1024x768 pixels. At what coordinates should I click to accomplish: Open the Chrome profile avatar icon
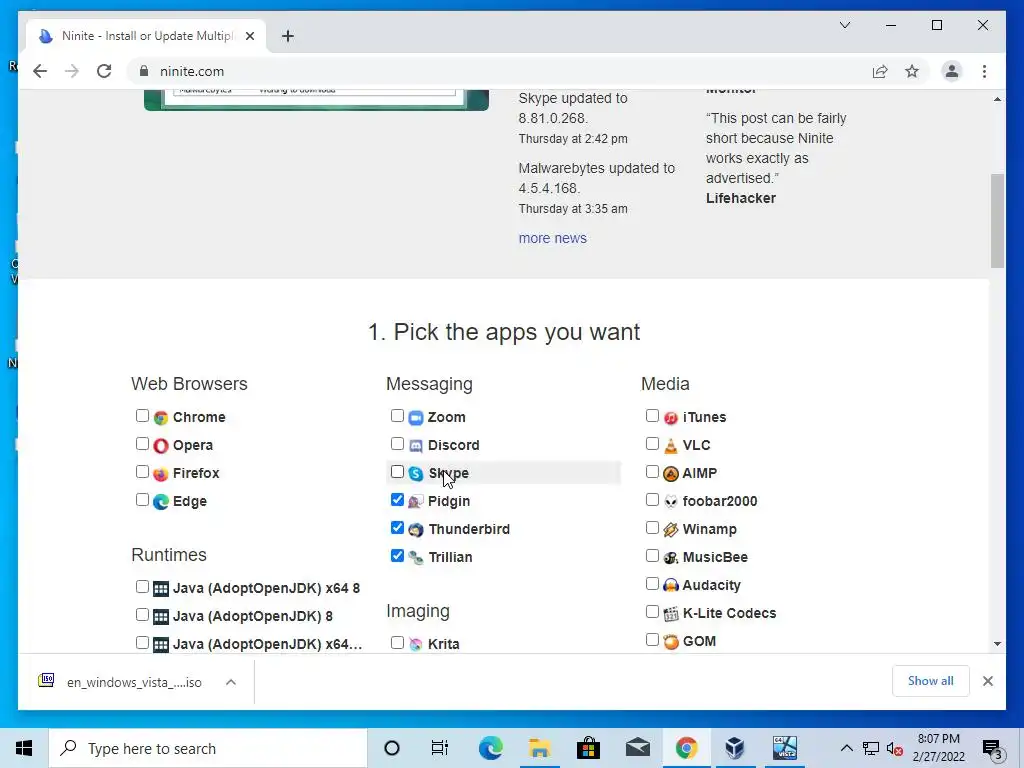tap(952, 71)
